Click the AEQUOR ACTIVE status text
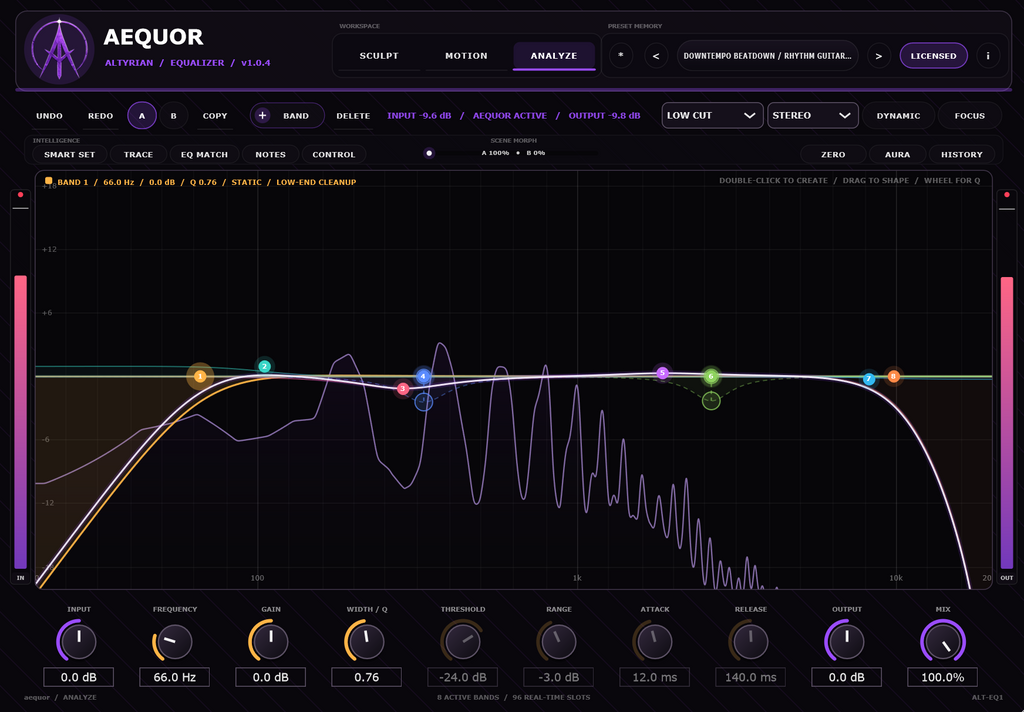 point(510,116)
